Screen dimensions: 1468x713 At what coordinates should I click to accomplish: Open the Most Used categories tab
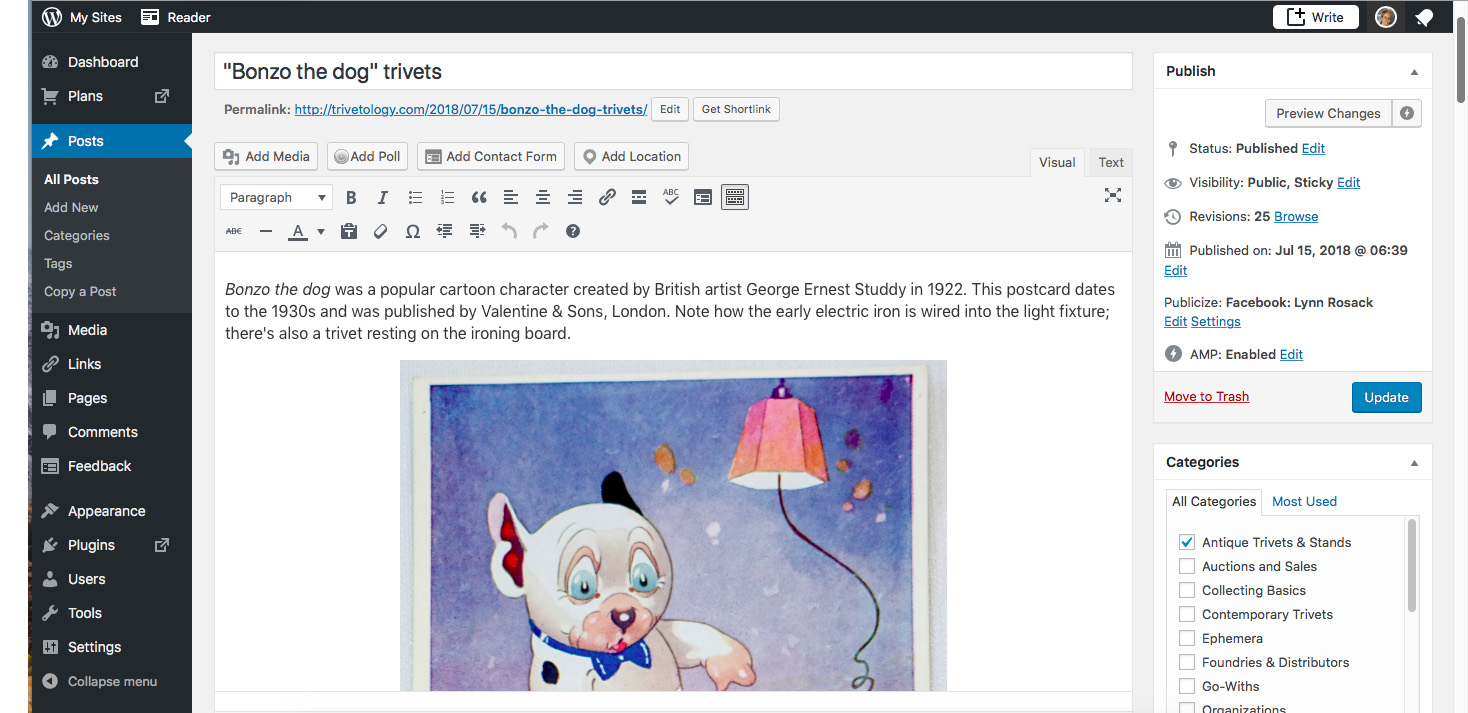1304,501
